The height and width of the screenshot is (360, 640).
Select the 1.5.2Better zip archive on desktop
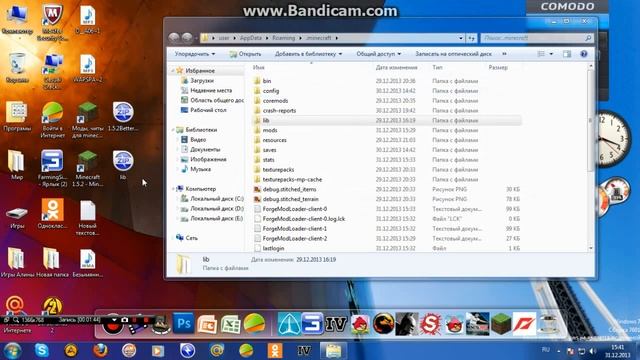[x=123, y=117]
